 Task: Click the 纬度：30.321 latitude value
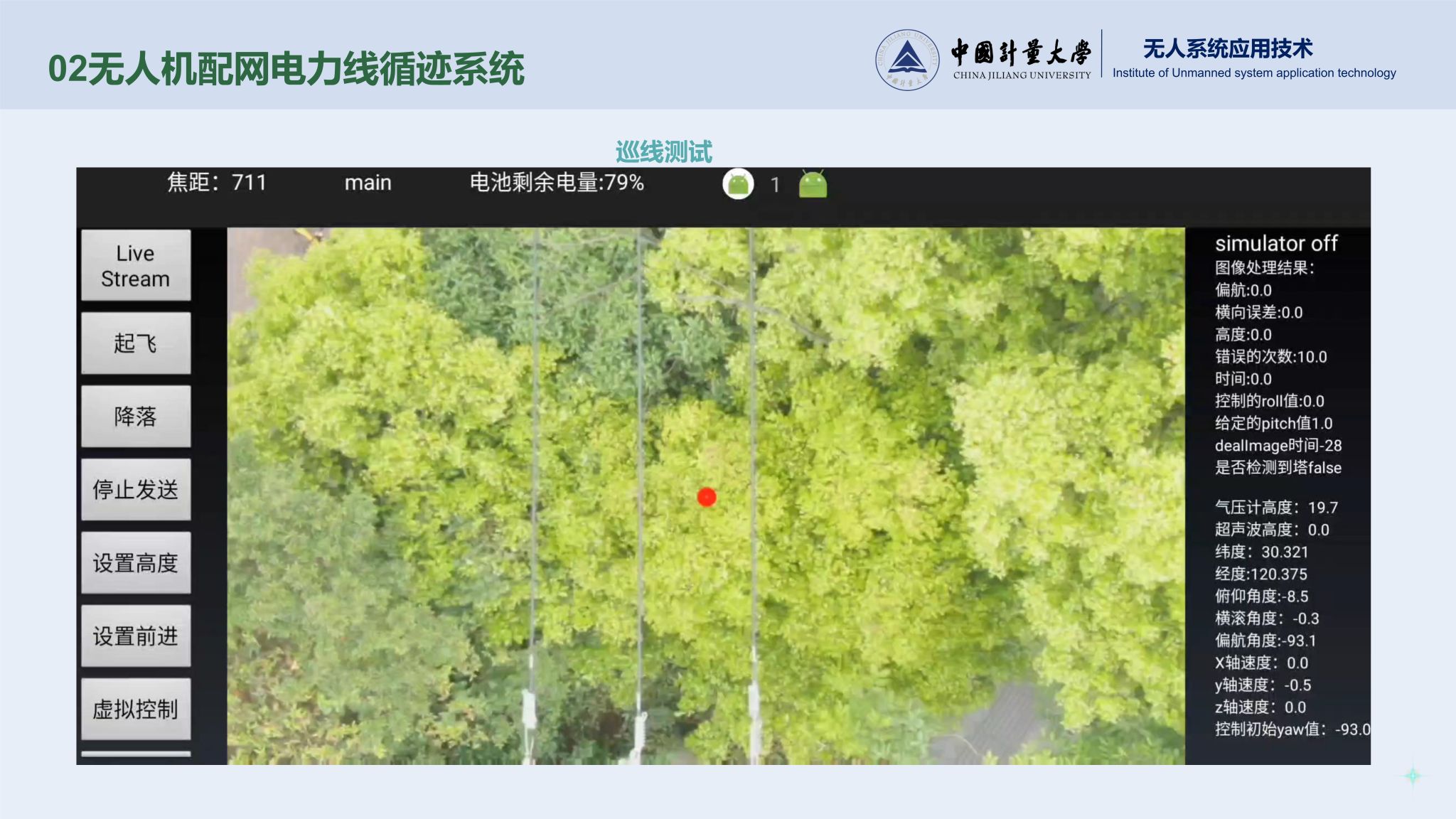1262,552
